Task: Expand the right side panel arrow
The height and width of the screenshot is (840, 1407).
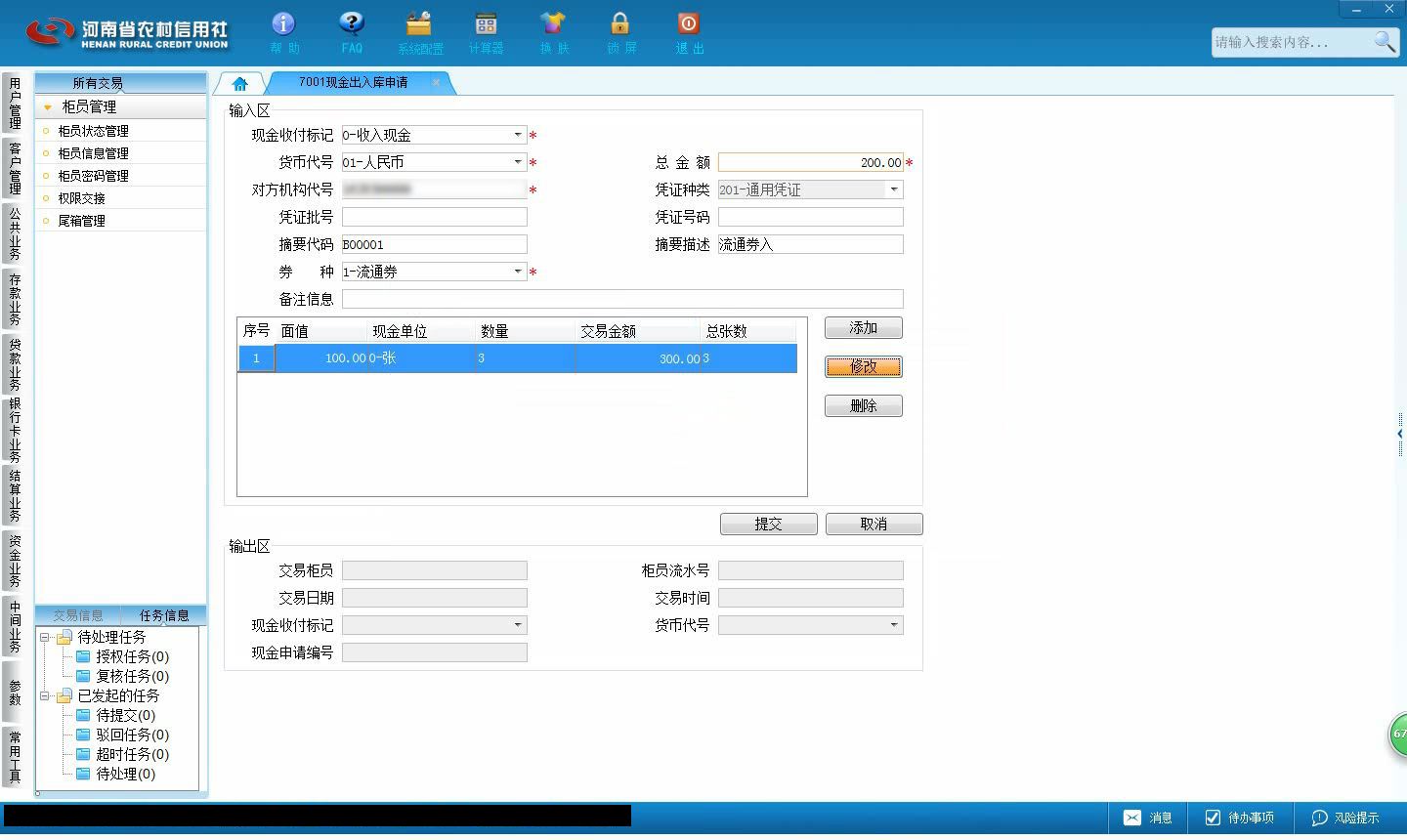Action: pyautogui.click(x=1400, y=433)
